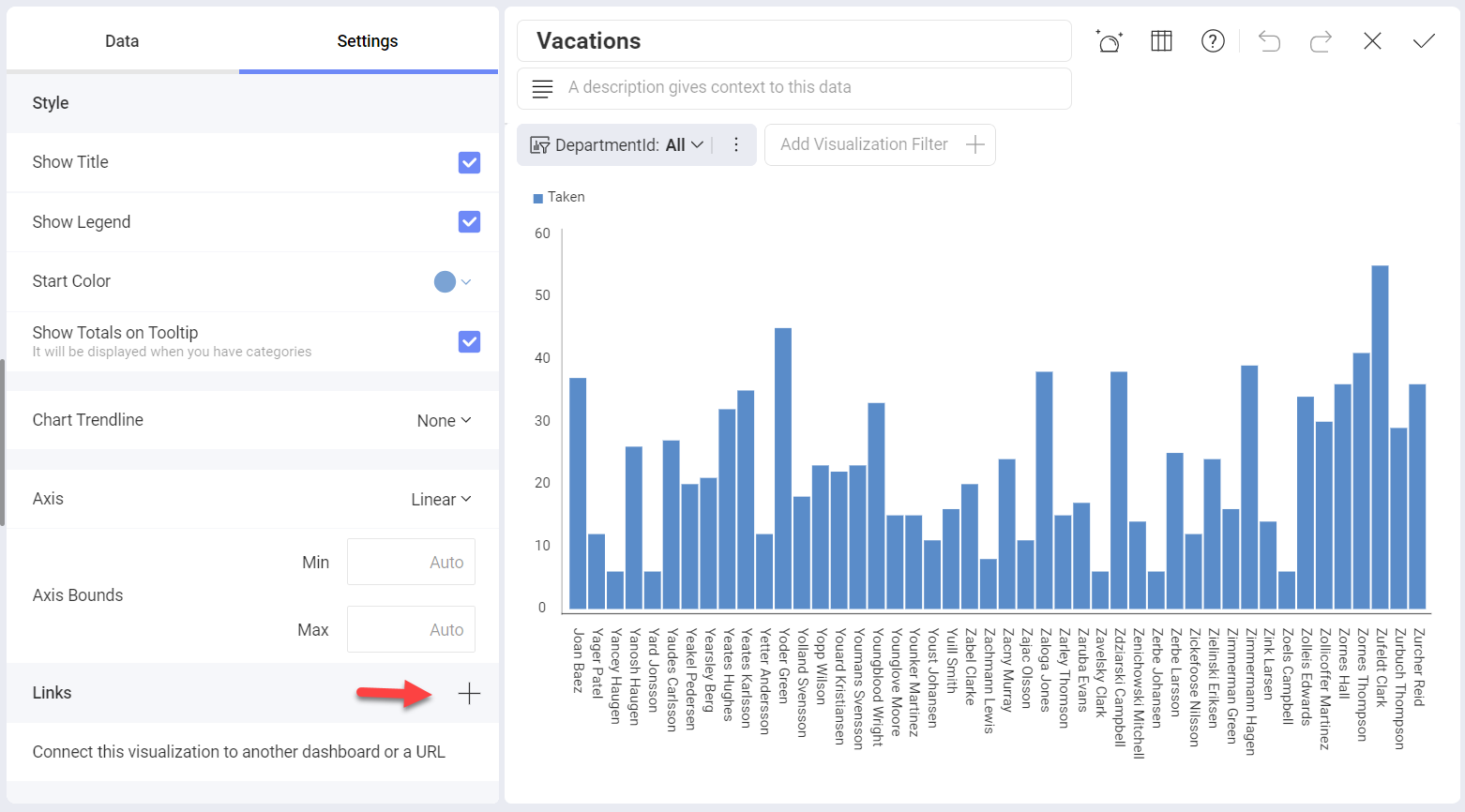Click the description text field
Image resolution: width=1465 pixels, height=812 pixels.
pos(793,88)
